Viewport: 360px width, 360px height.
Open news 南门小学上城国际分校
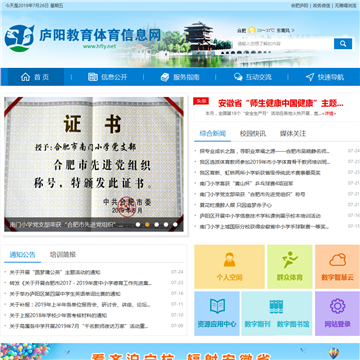point(264,227)
